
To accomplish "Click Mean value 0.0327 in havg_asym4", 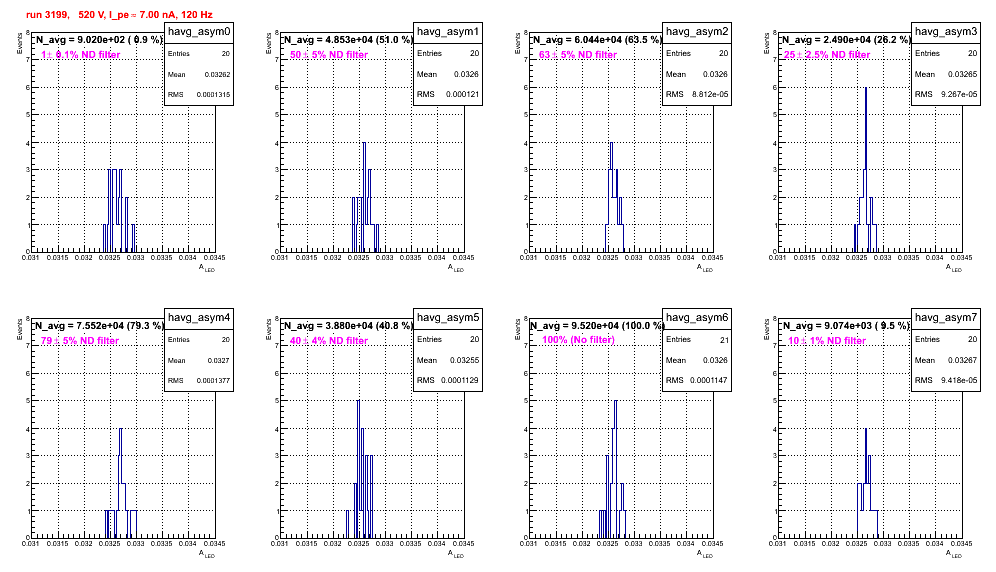I will [219, 360].
